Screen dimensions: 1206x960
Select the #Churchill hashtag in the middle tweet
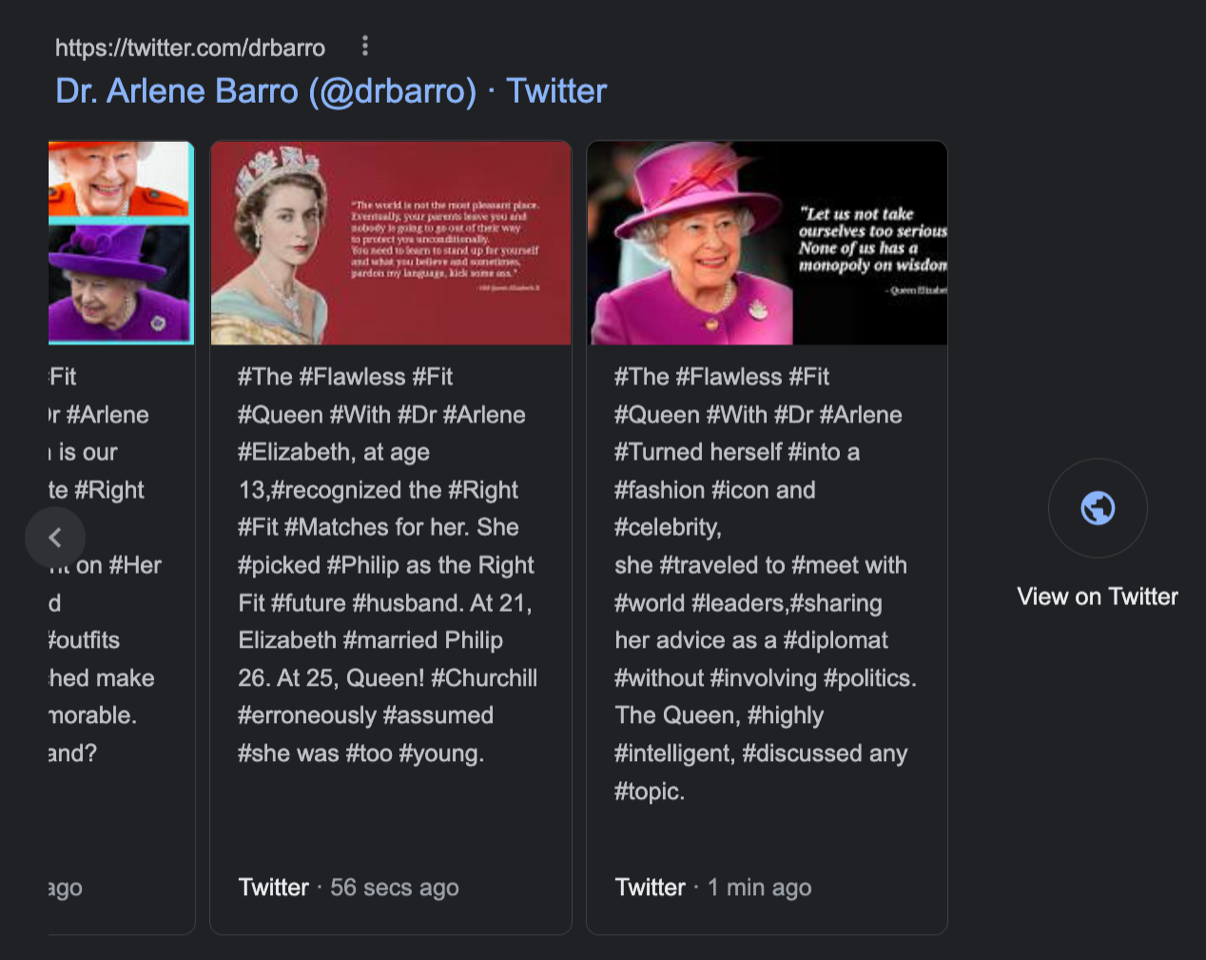tap(484, 678)
